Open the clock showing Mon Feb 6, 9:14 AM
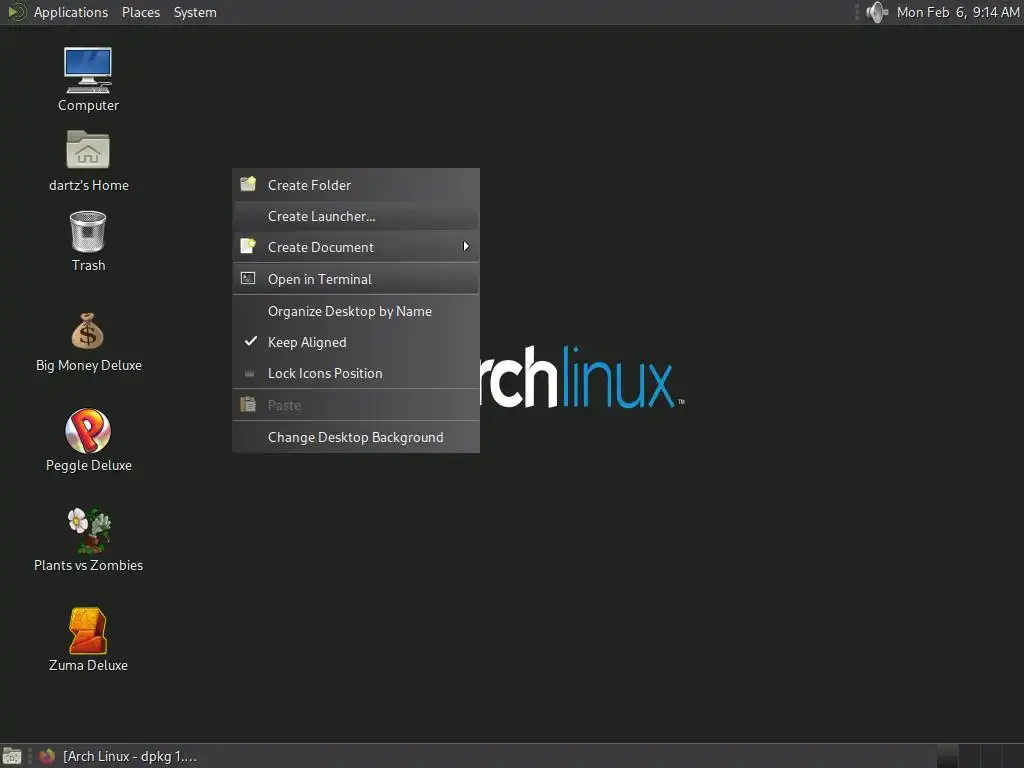The height and width of the screenshot is (768, 1024). 957,12
